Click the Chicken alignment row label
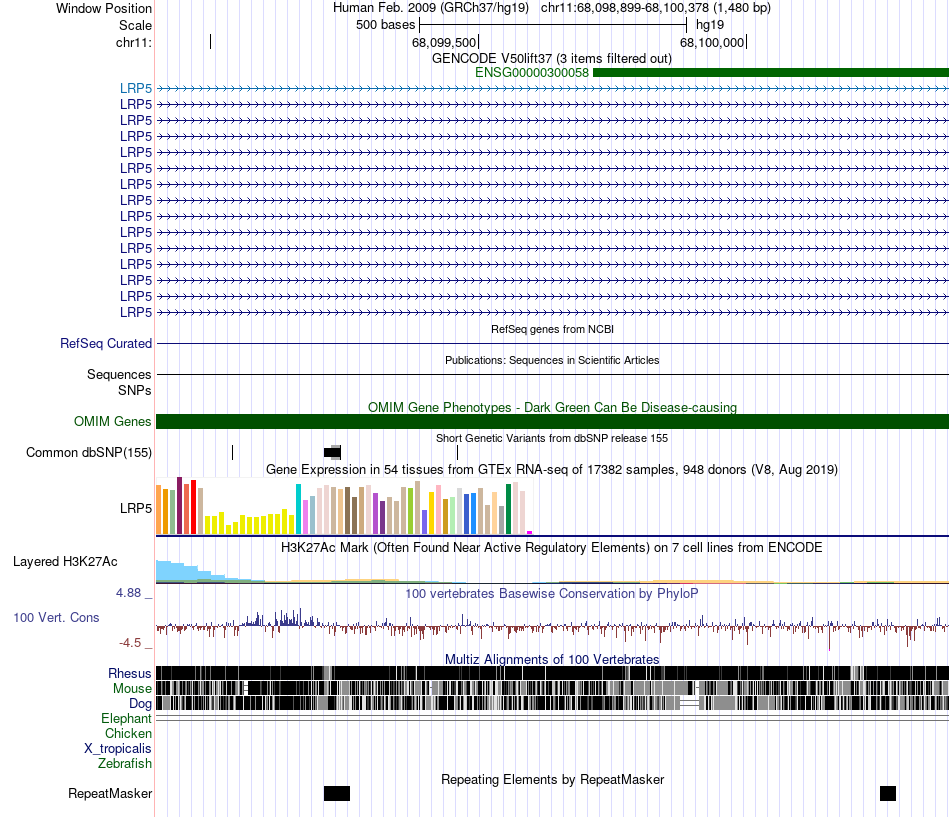950x817 pixels. click(128, 733)
